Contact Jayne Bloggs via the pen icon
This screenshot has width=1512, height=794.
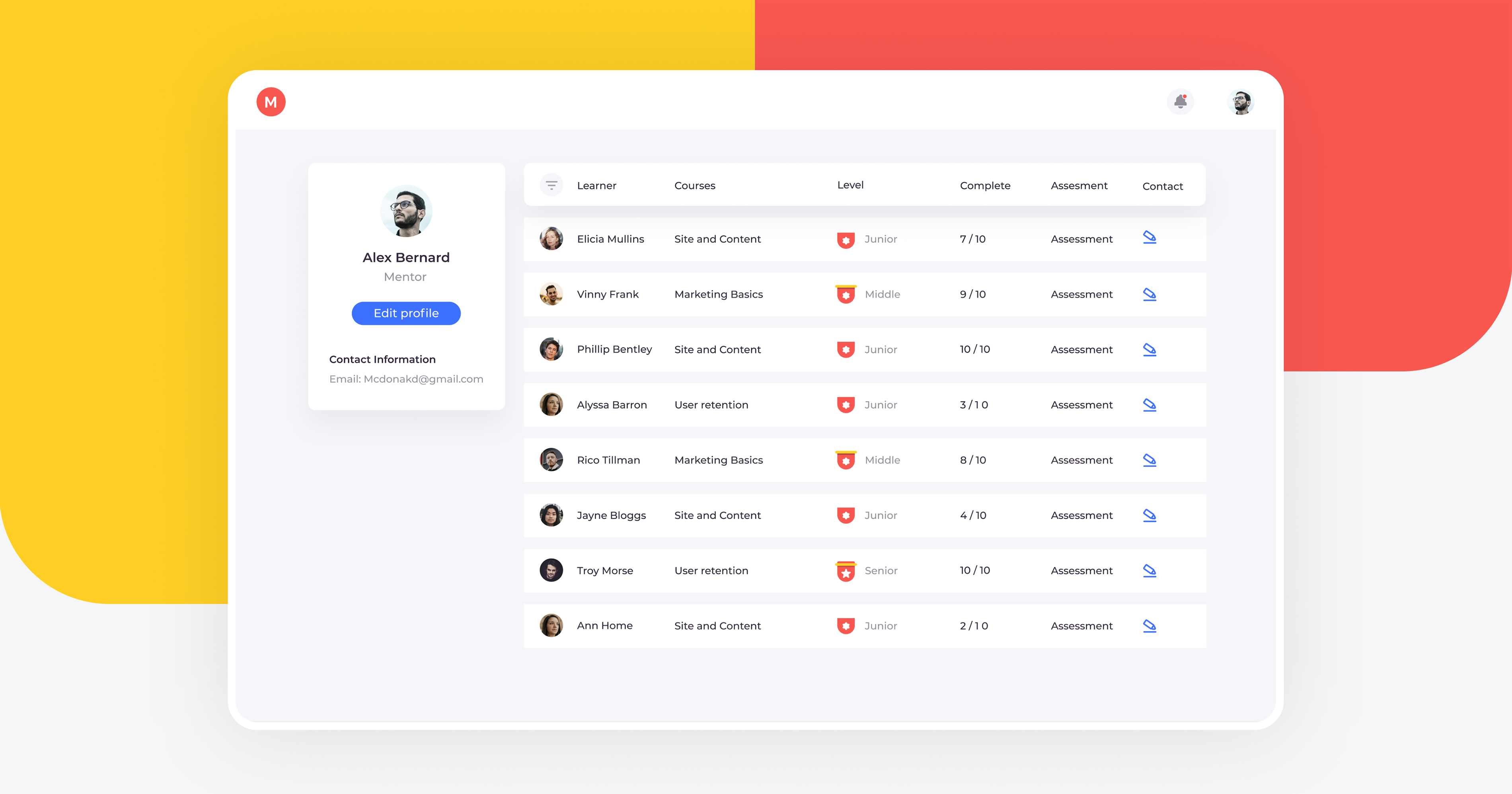(1149, 515)
